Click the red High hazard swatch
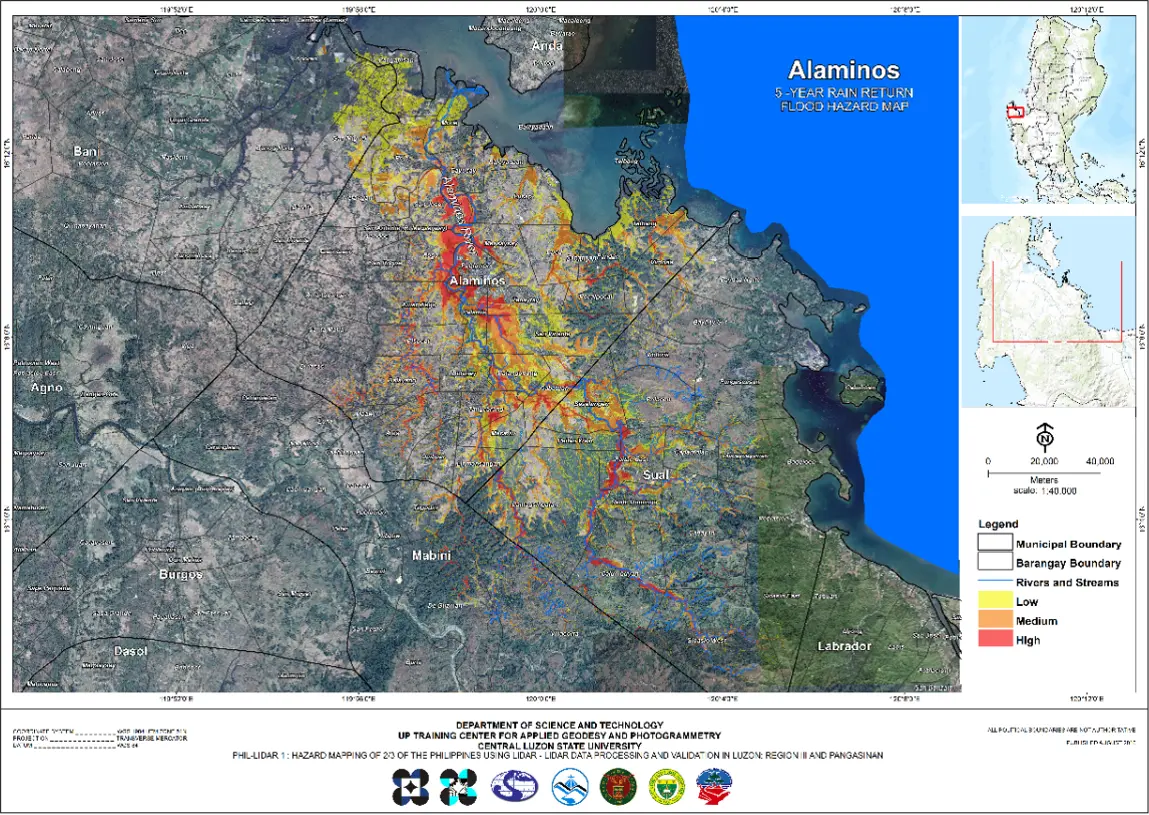The width and height of the screenshot is (1149, 815). [x=995, y=639]
